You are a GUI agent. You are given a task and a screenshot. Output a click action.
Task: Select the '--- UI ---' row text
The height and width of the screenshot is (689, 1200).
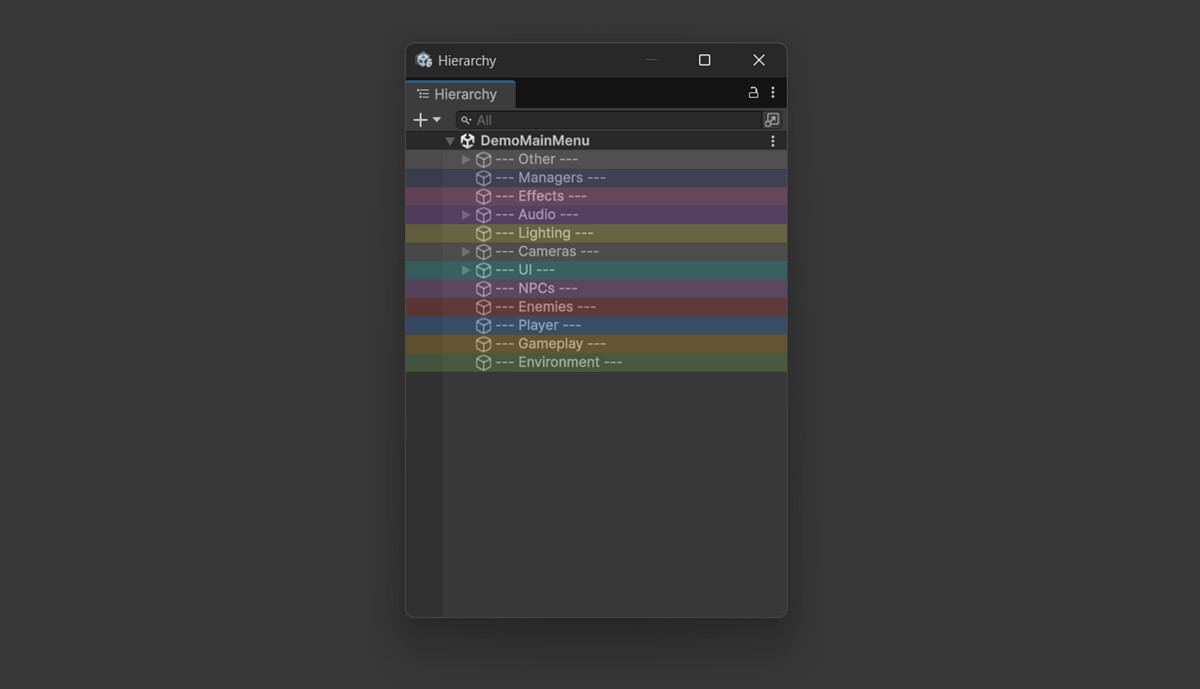(x=525, y=270)
